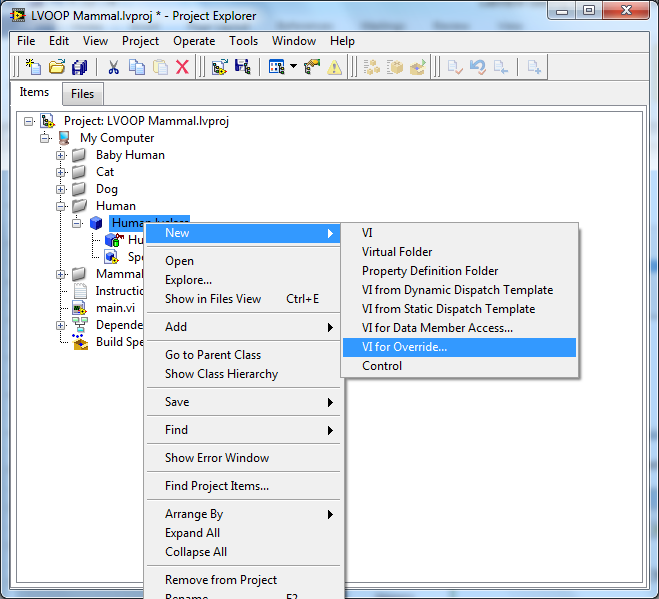
Task: Select Show in Files View
Action: [243, 299]
